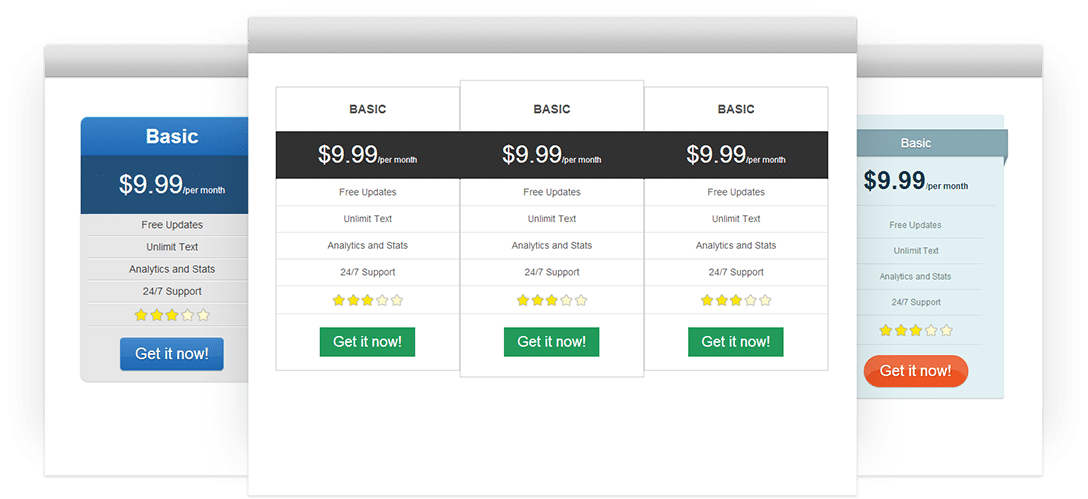1088x499 pixels.
Task: Click first star in raised center column
Action: 522,301
